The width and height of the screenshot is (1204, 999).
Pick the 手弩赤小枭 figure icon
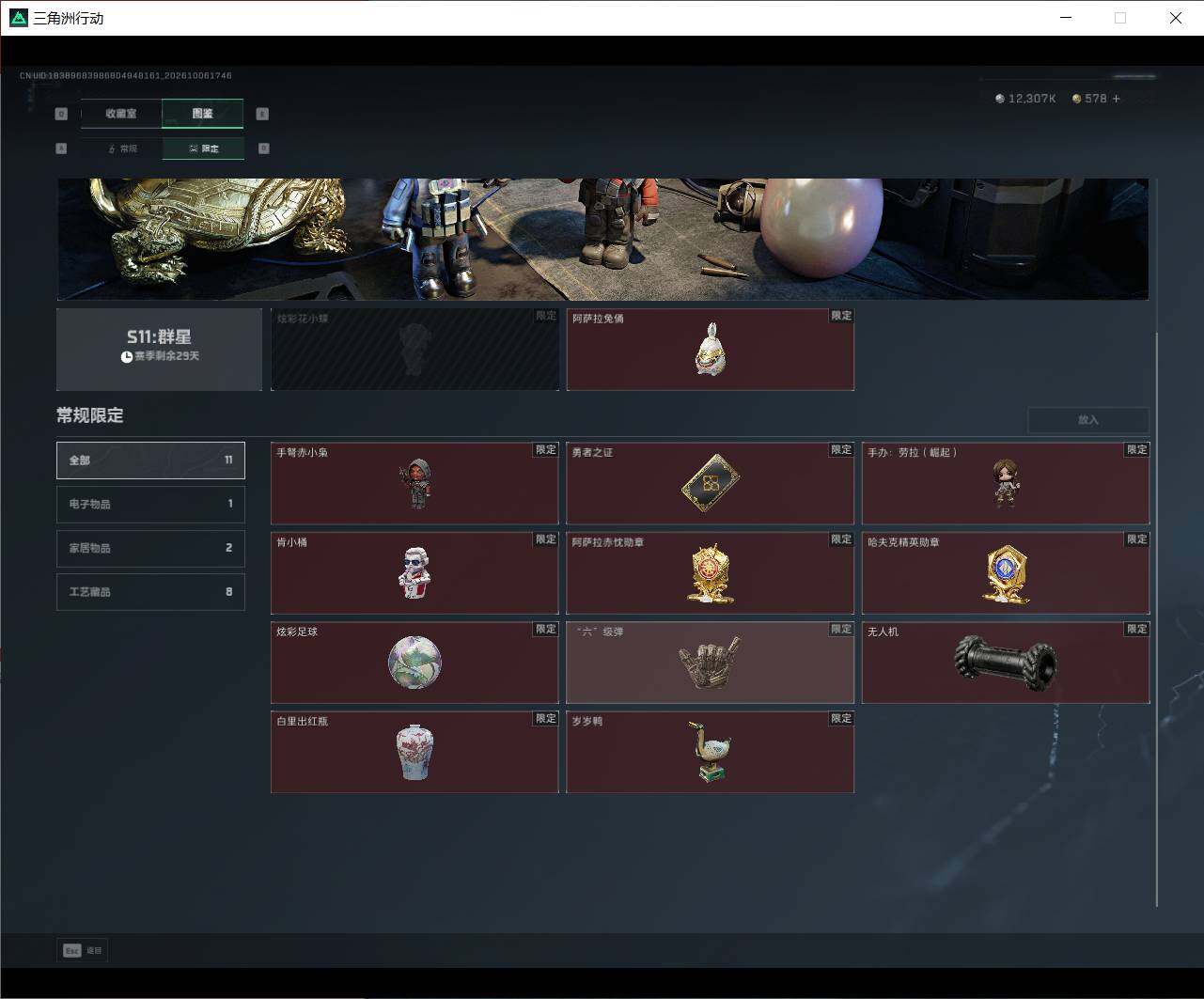[x=414, y=484]
